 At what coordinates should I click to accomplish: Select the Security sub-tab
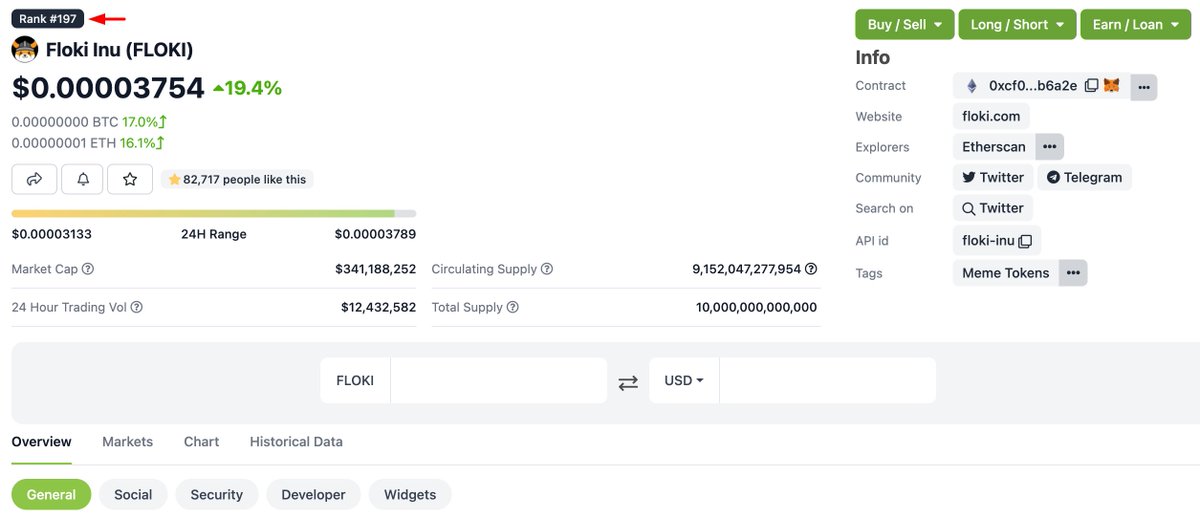click(217, 495)
